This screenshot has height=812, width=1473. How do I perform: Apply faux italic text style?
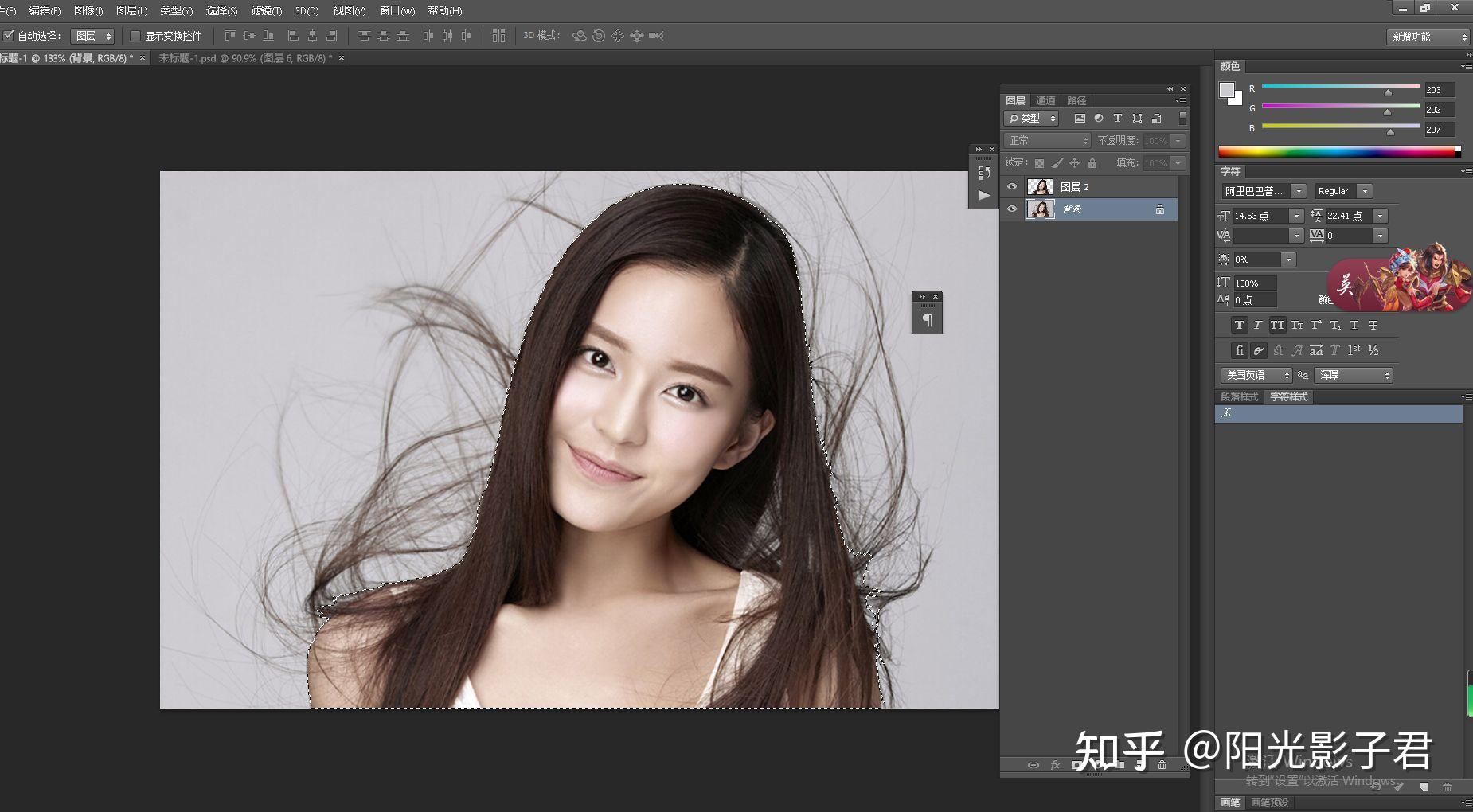[x=1257, y=326]
